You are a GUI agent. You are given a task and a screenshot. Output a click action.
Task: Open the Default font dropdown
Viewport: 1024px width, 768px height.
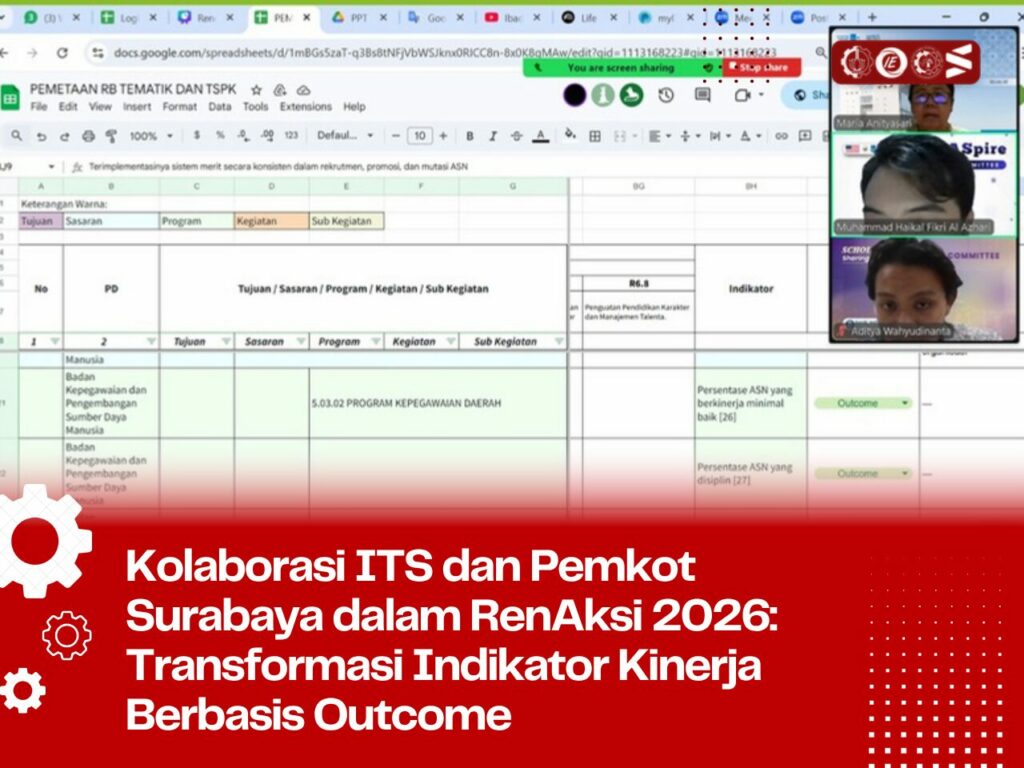pyautogui.click(x=345, y=136)
